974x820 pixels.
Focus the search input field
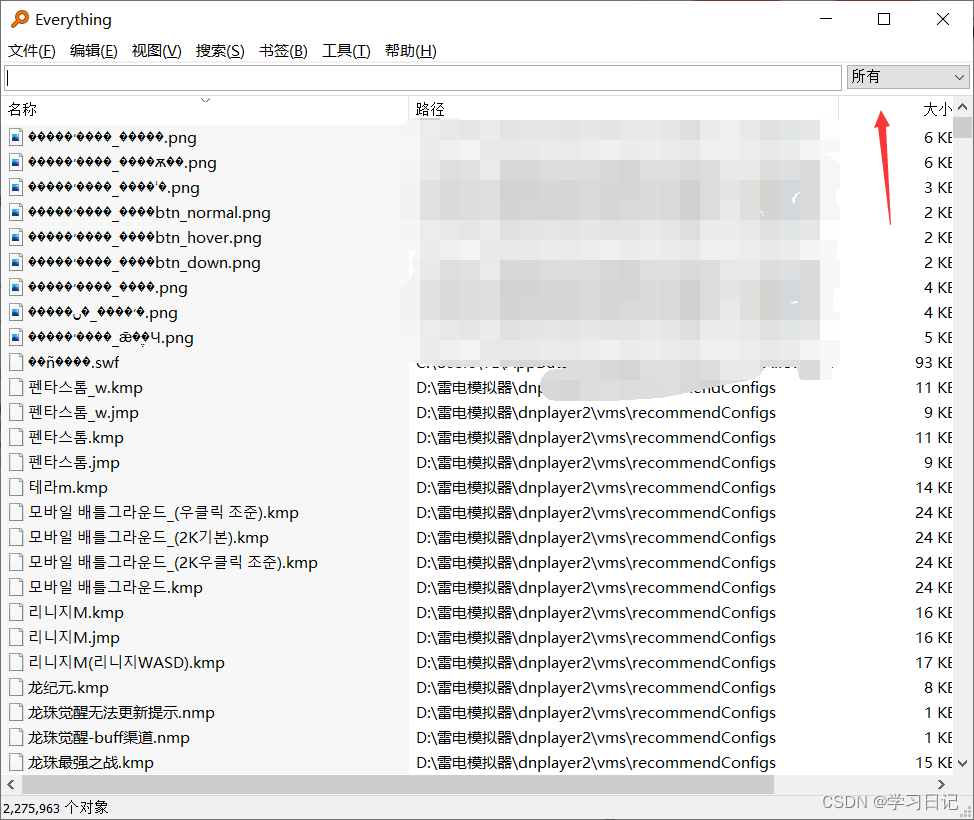[423, 78]
